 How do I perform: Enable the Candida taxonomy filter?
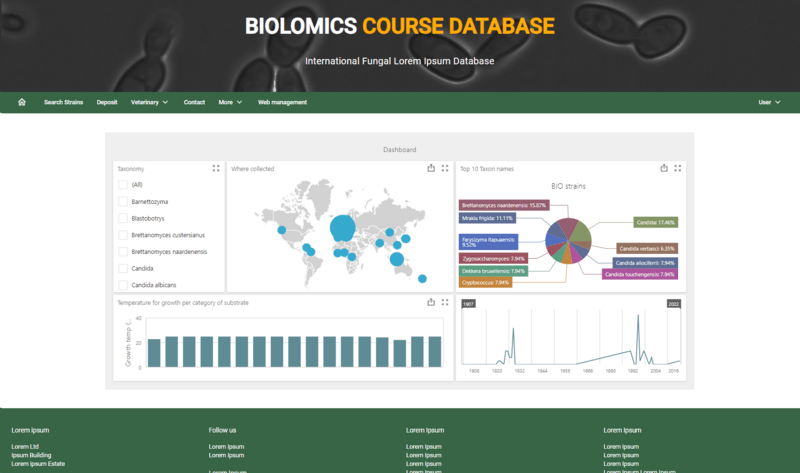(x=123, y=268)
